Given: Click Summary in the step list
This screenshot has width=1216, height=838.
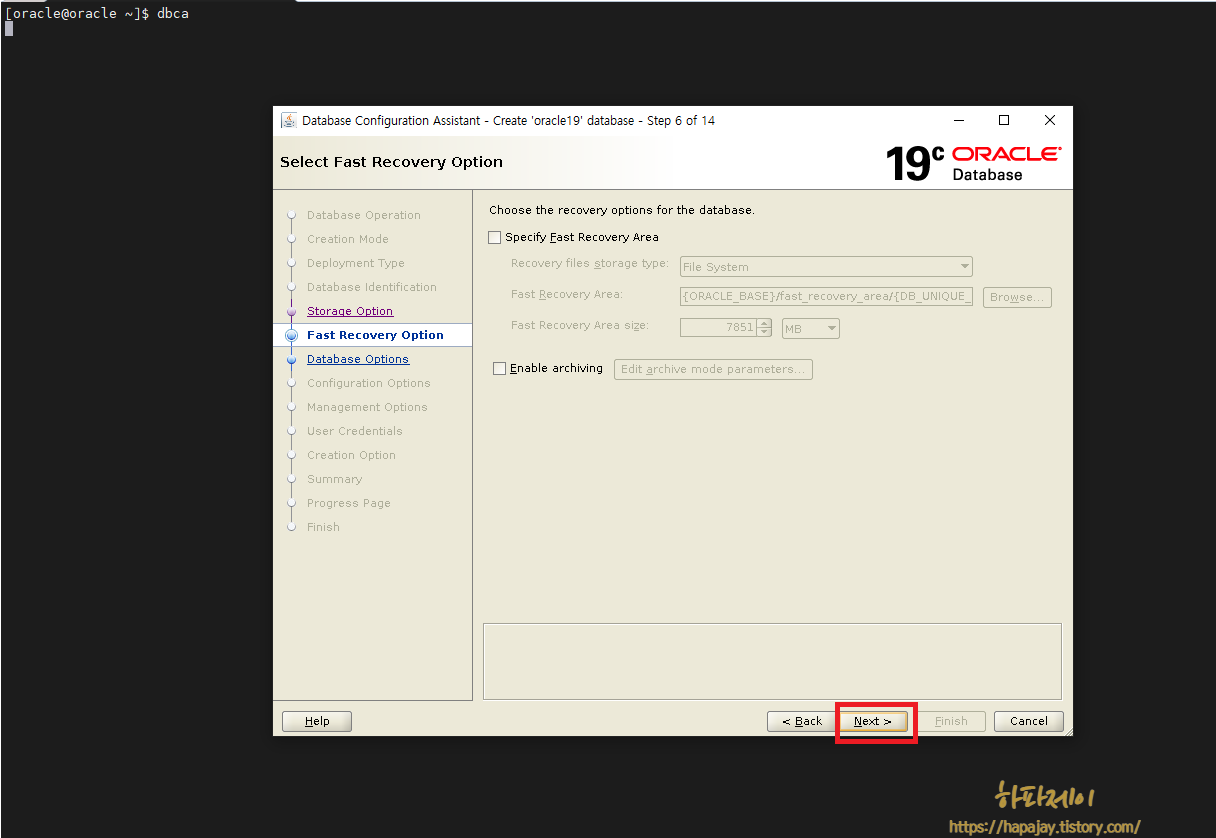Looking at the screenshot, I should (x=335, y=479).
